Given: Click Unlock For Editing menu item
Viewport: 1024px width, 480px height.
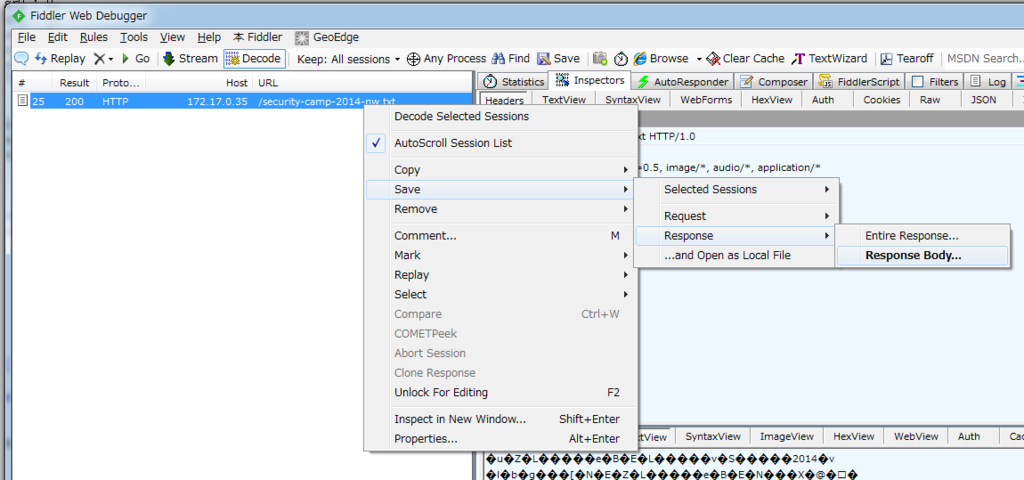Looking at the screenshot, I should (500, 392).
